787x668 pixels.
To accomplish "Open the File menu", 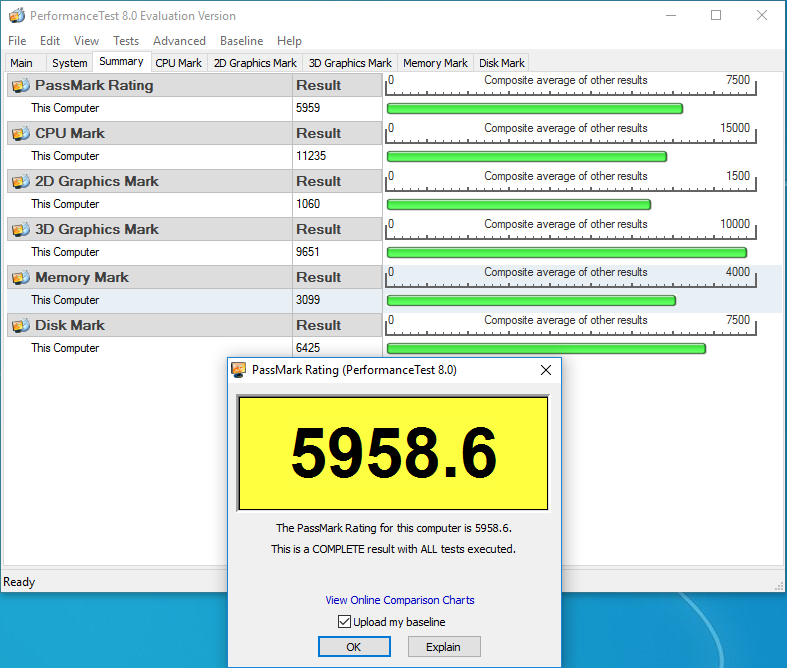I will (17, 41).
